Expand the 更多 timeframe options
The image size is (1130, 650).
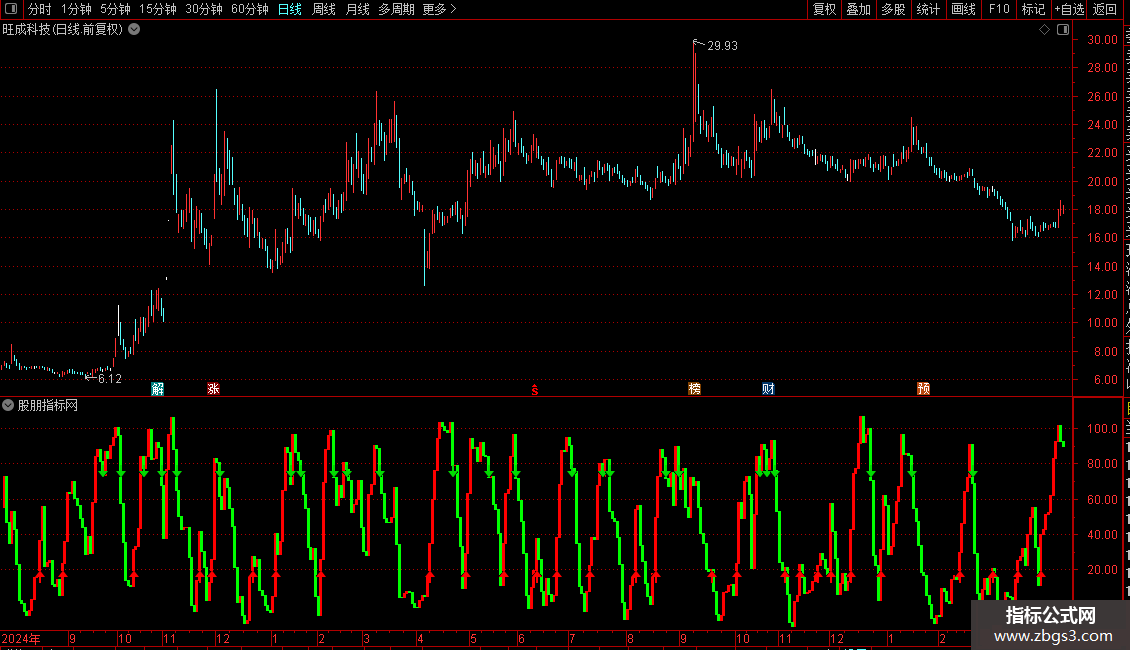(x=440, y=9)
